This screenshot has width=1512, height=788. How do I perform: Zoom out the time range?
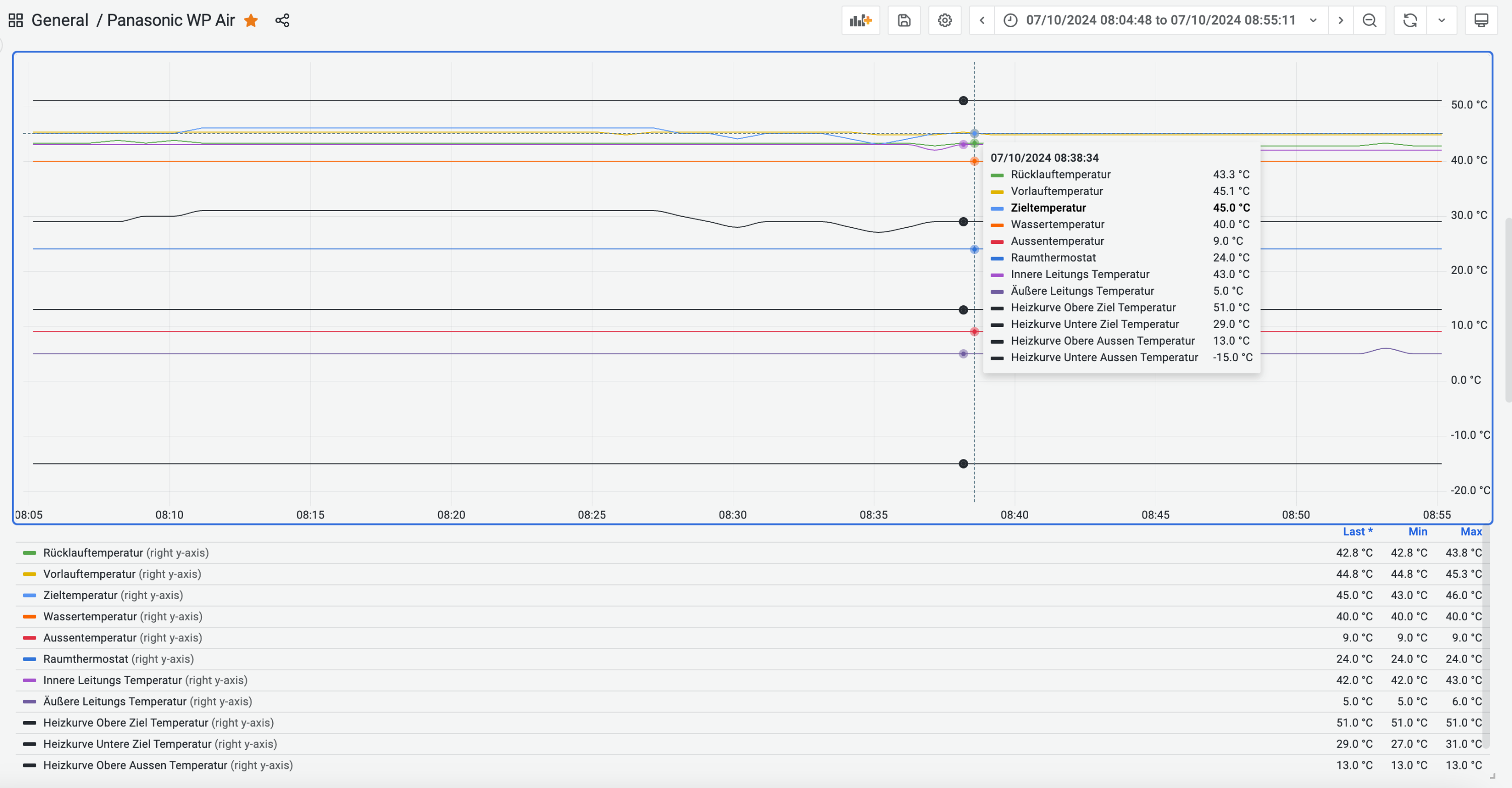point(1369,21)
